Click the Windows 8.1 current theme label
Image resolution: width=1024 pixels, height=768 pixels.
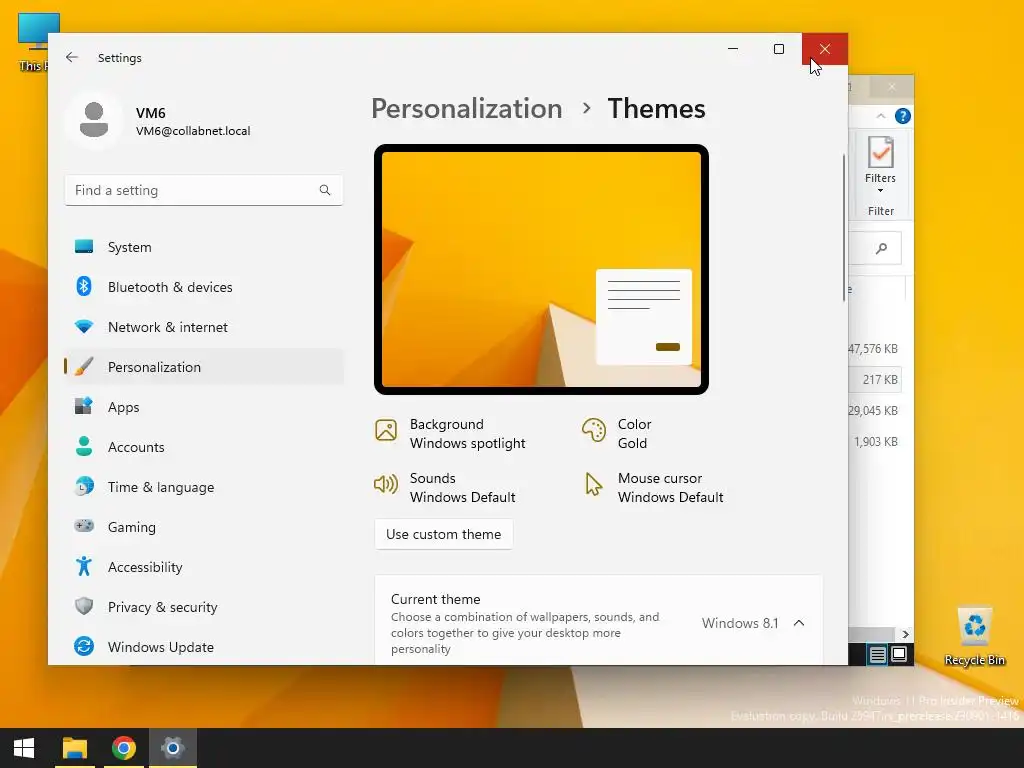pos(740,623)
